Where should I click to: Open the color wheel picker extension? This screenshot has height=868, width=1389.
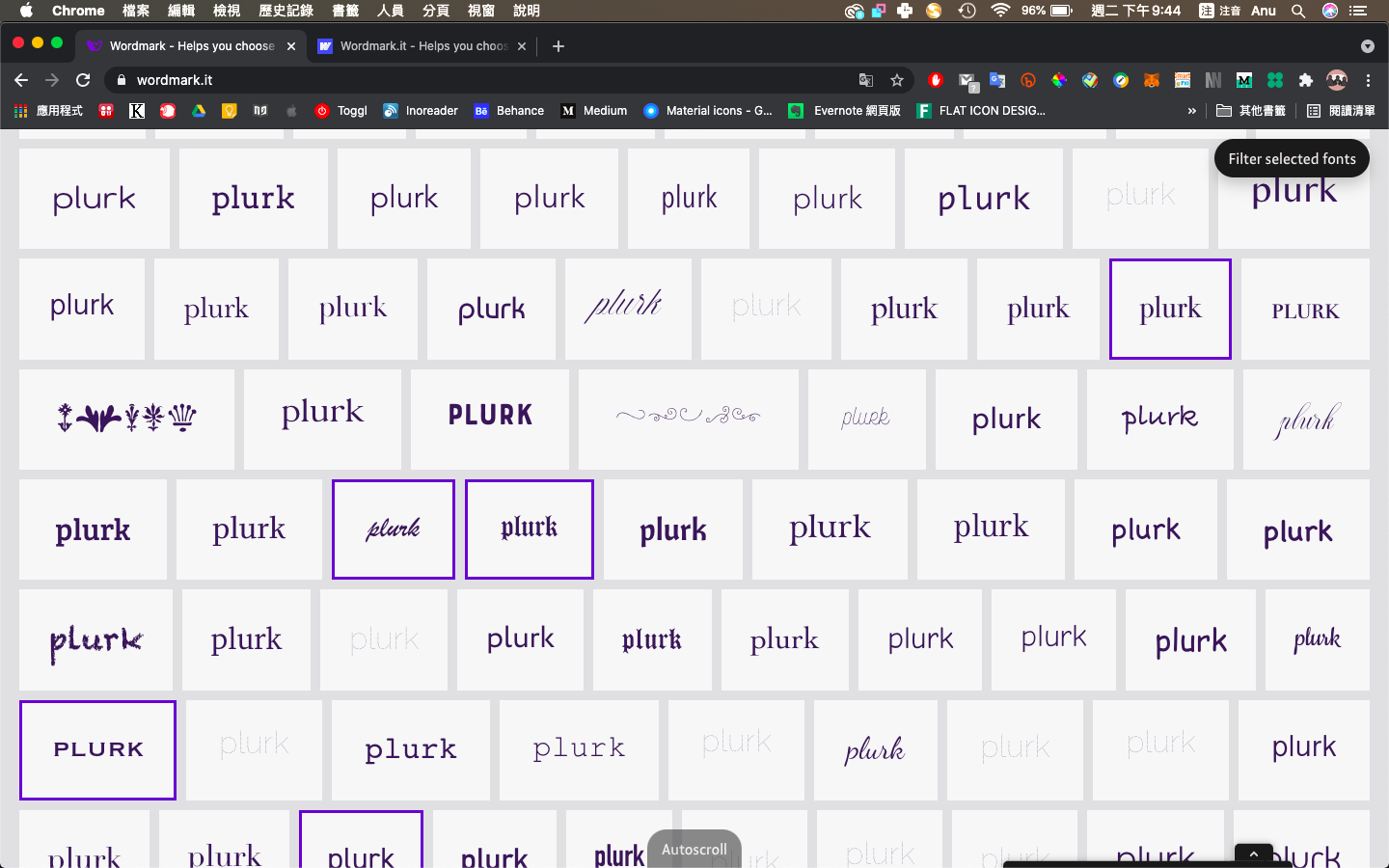click(1059, 80)
